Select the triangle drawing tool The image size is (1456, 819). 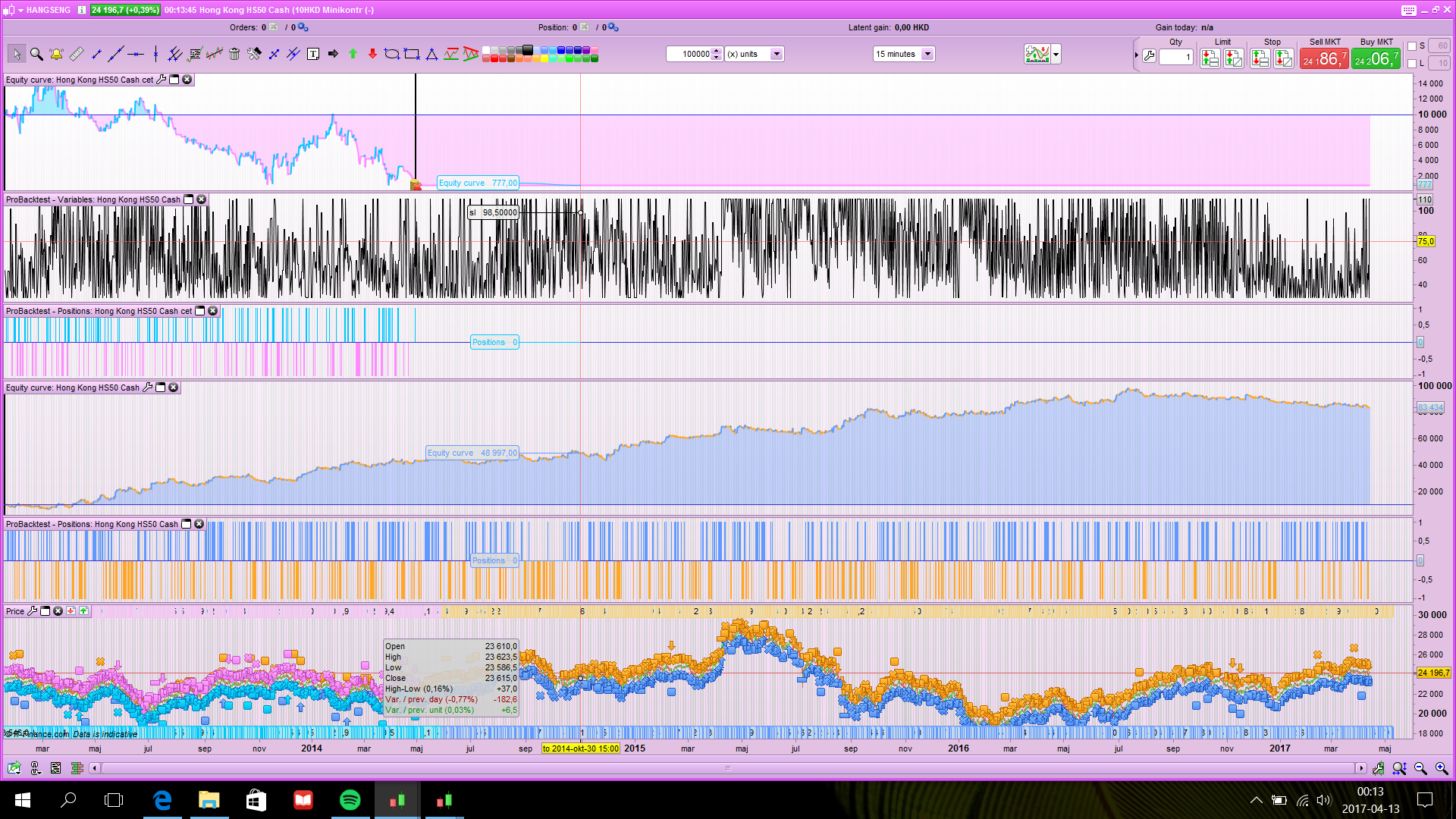[x=431, y=54]
